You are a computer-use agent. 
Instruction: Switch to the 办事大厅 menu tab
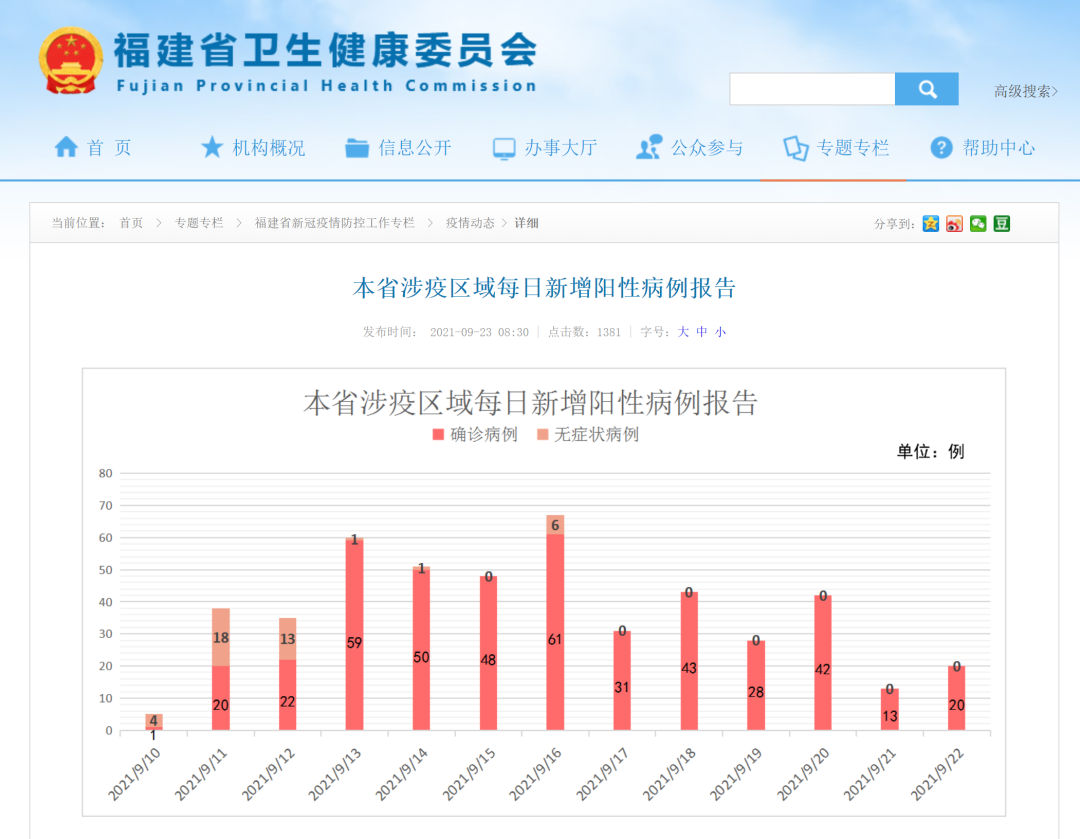(560, 146)
